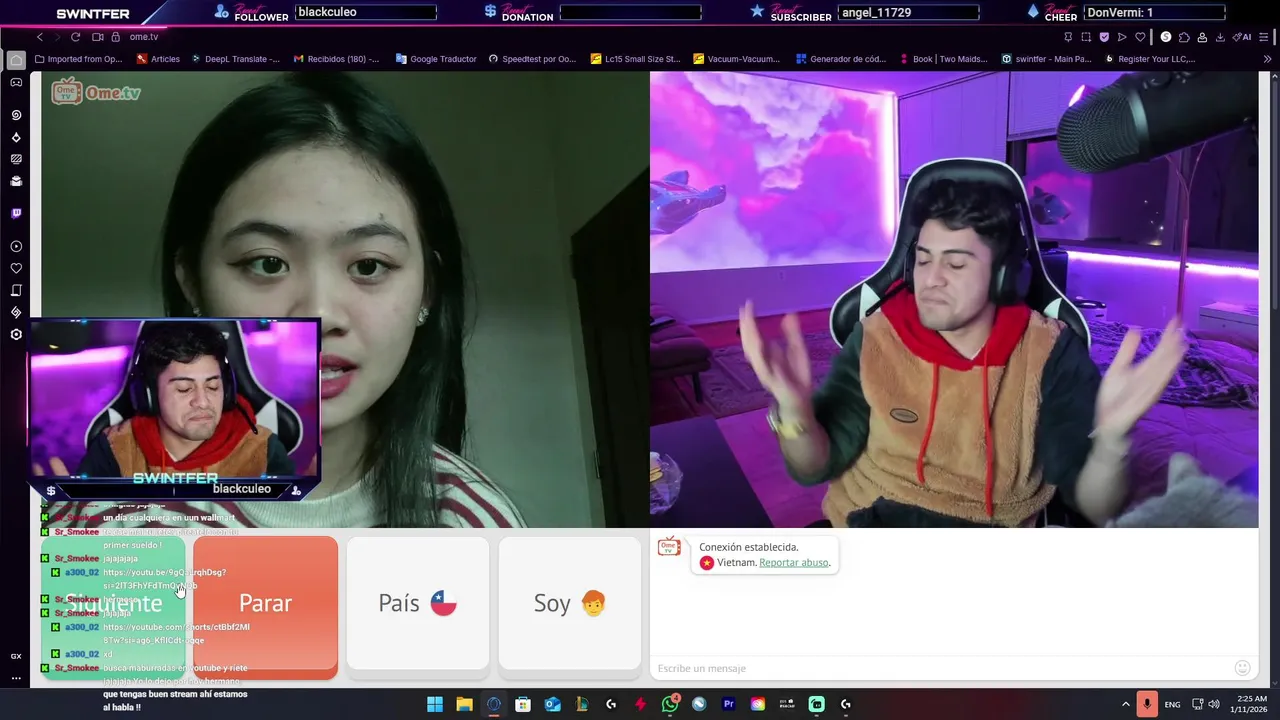The width and height of the screenshot is (1280, 720).
Task: Click Conexión establecida message
Action: [x=748, y=547]
